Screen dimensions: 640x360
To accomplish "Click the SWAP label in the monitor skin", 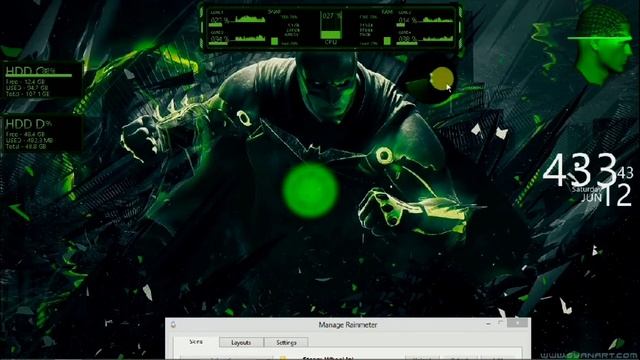I will pyautogui.click(x=274, y=12).
